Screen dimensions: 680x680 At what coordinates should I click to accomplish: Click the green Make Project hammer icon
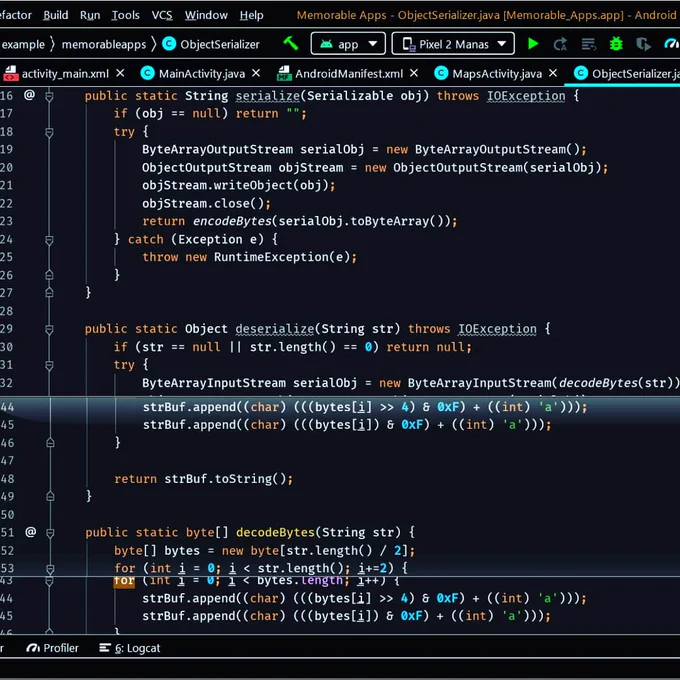coord(291,43)
